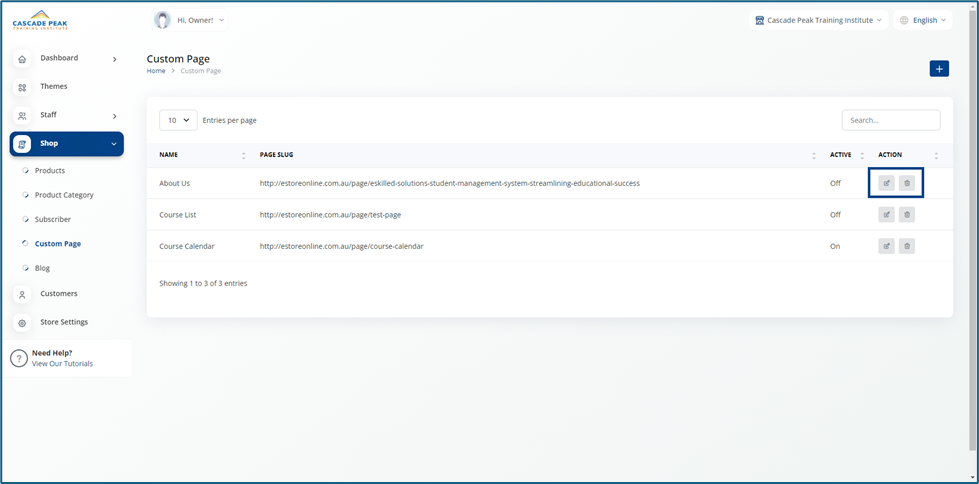Follow the View Our Tutorials link

pos(62,363)
